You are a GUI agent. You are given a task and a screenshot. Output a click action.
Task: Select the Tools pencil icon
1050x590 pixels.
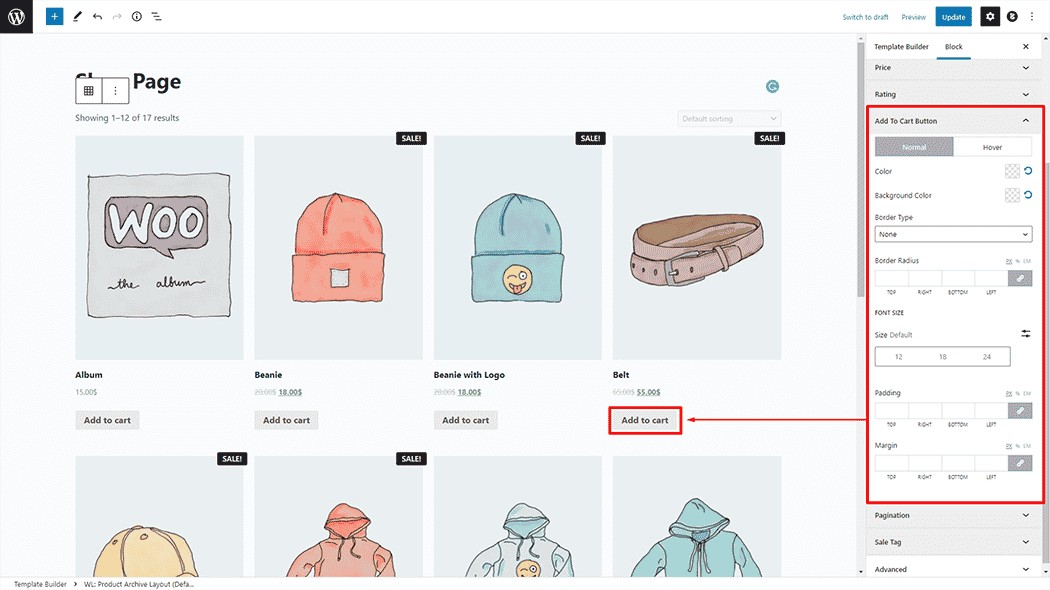(77, 17)
